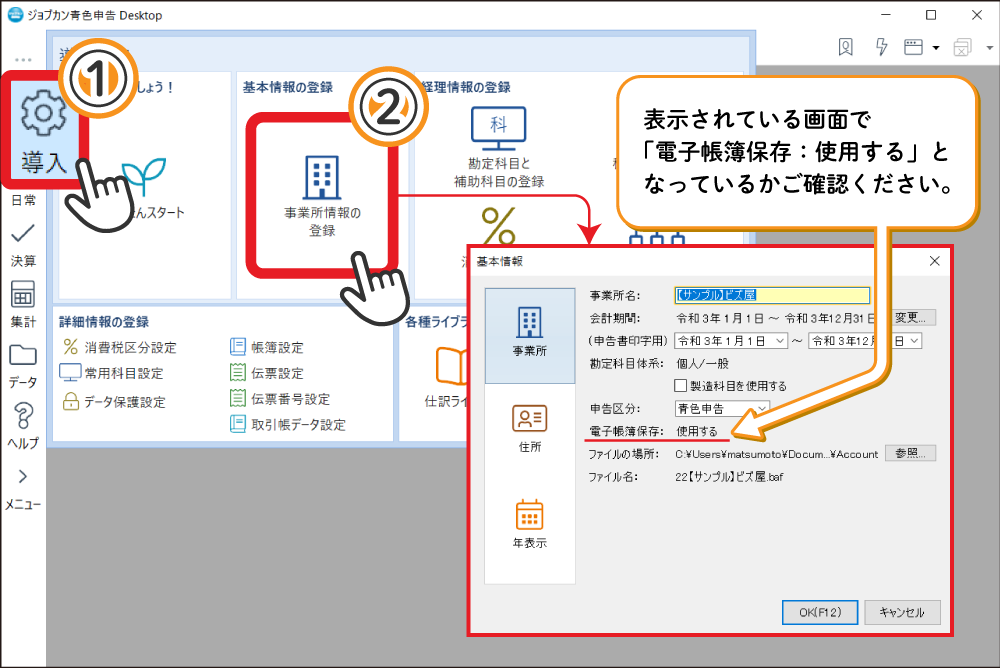Maximize the ジョブカン青色申告 Desktop window
1000x668 pixels.
coord(931,15)
